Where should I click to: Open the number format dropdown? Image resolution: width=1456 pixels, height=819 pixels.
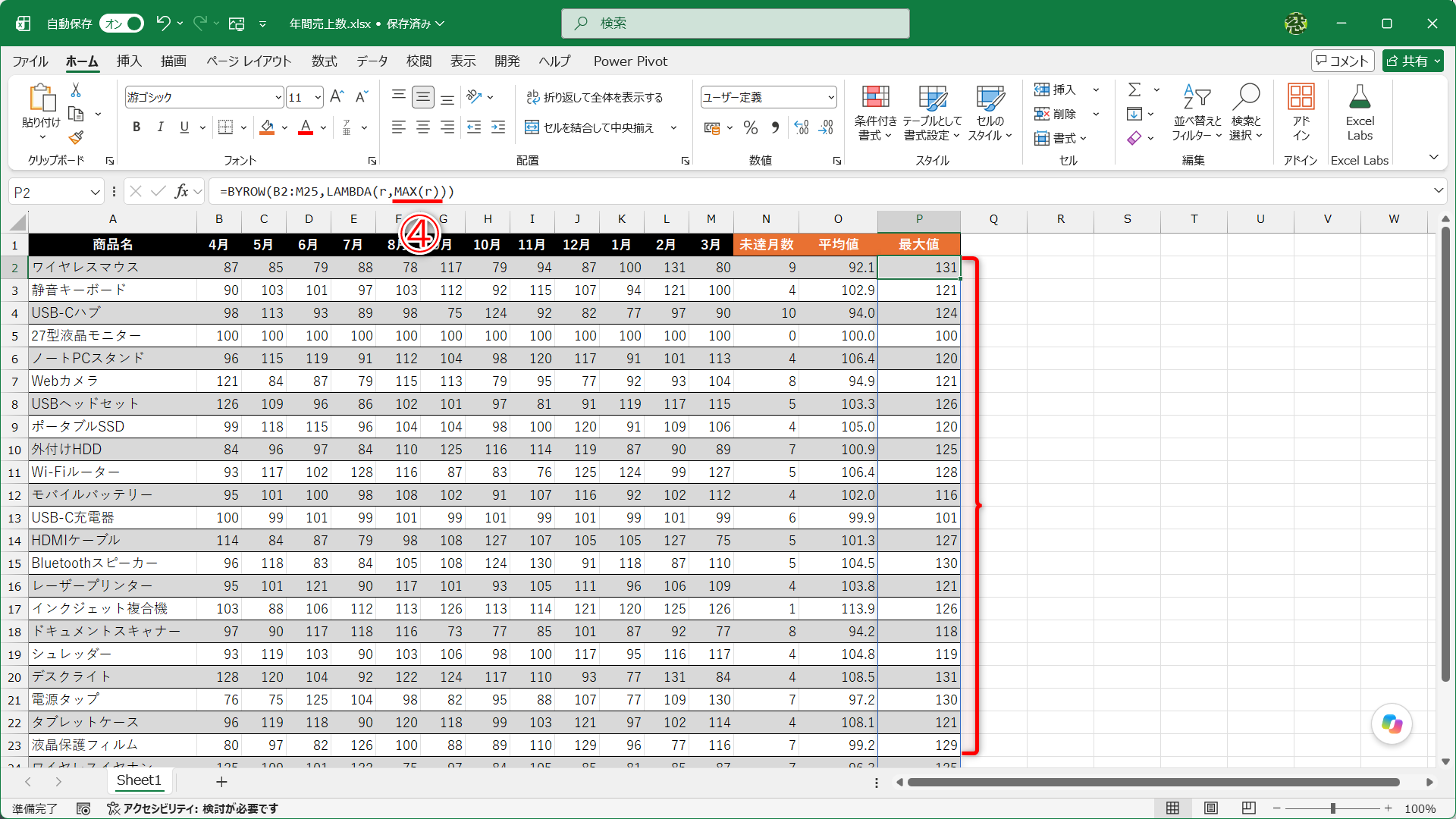(831, 97)
